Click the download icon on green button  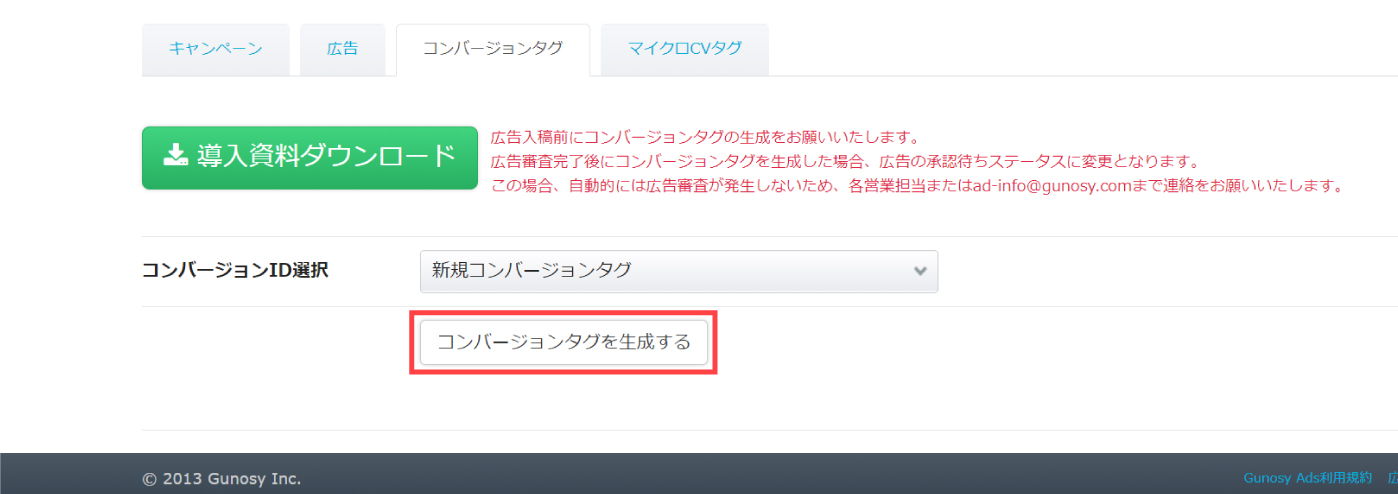(x=175, y=156)
